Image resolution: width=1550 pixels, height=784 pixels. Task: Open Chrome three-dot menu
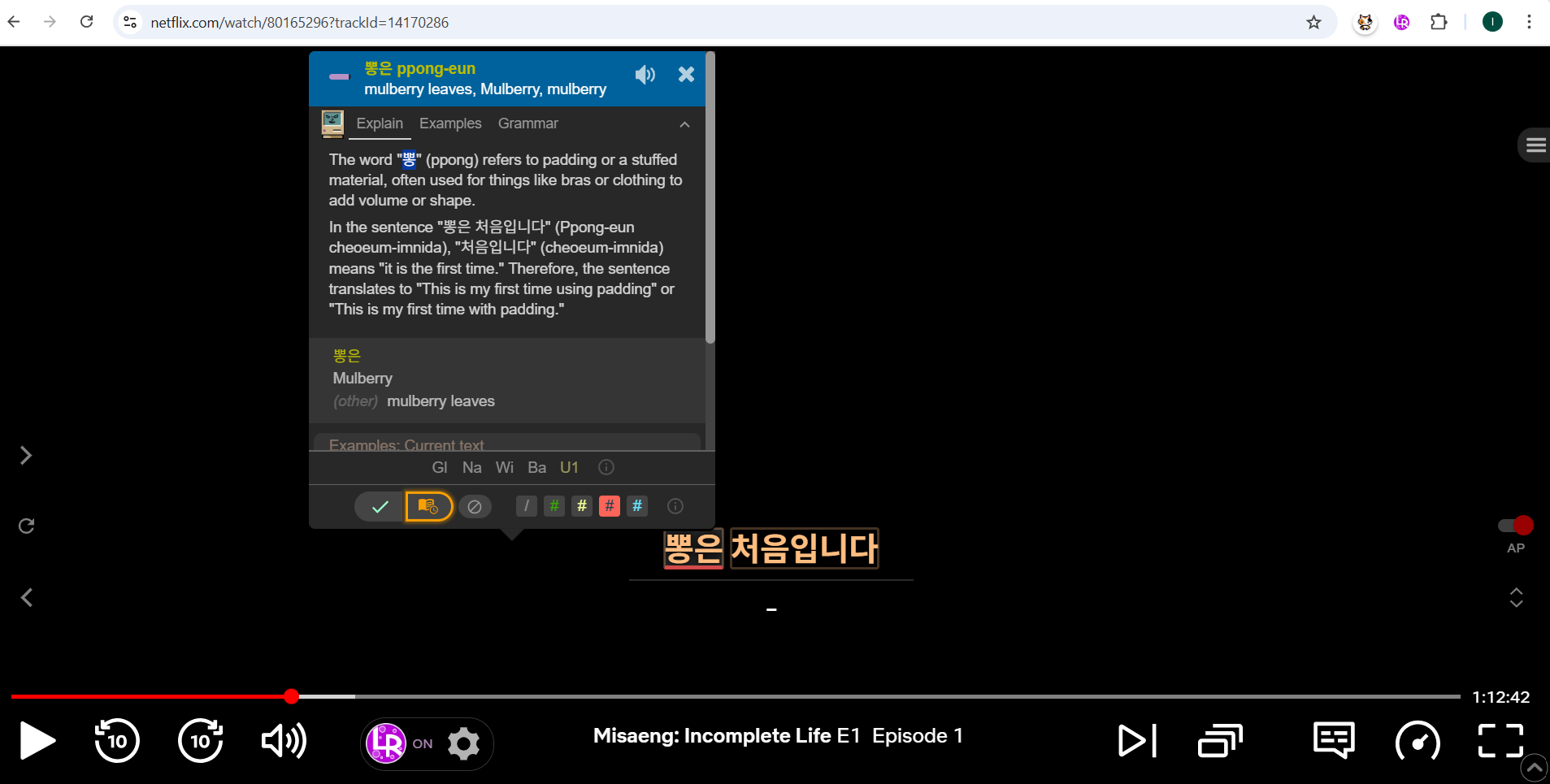click(x=1529, y=22)
